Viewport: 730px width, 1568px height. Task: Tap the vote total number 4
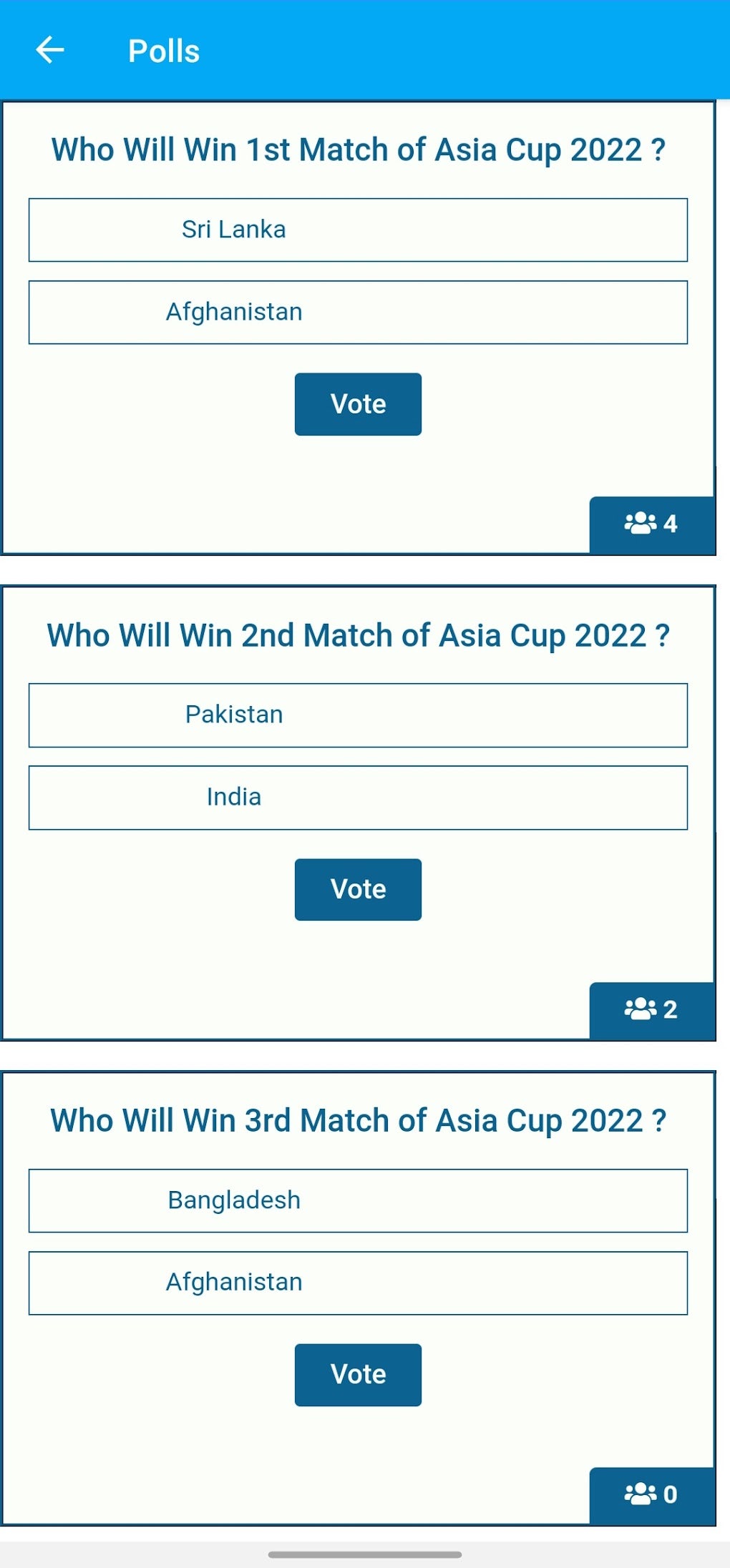pyautogui.click(x=671, y=524)
